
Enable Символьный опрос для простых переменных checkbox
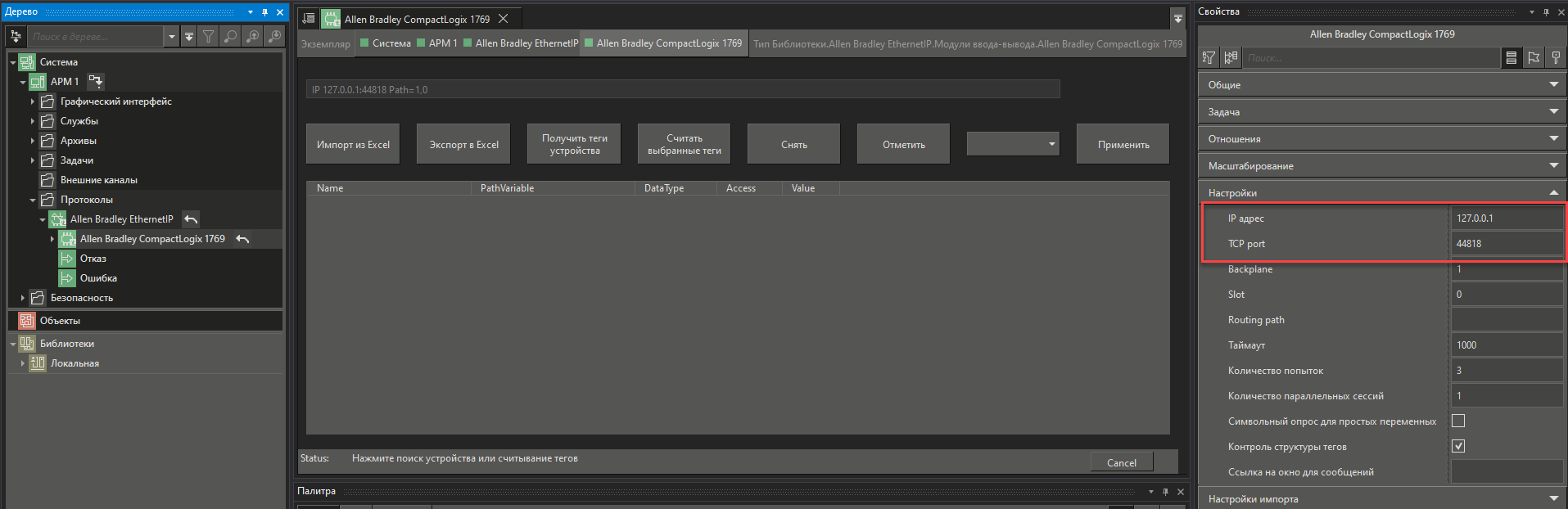(x=1458, y=421)
